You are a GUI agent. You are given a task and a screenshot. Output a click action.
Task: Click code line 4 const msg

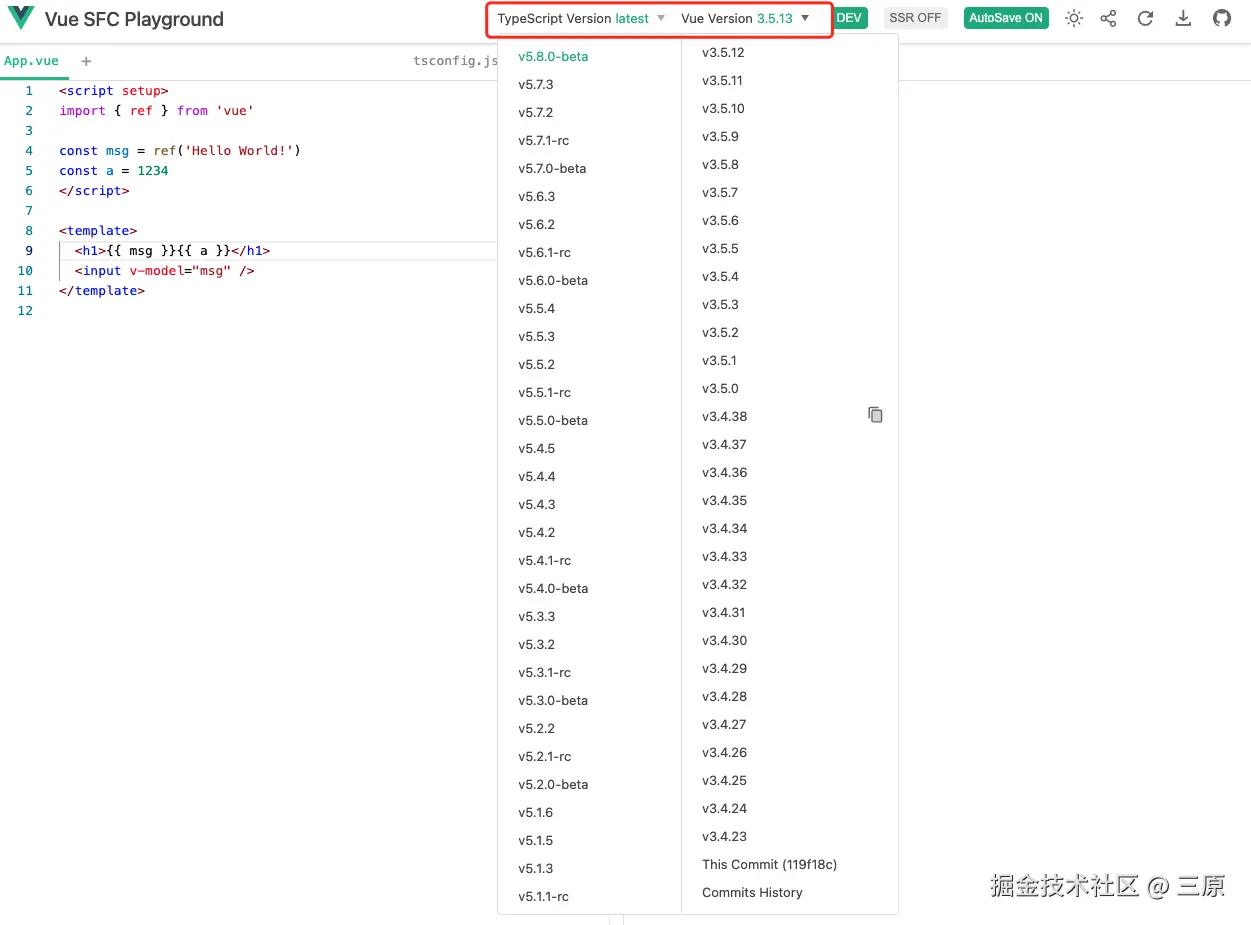point(180,151)
